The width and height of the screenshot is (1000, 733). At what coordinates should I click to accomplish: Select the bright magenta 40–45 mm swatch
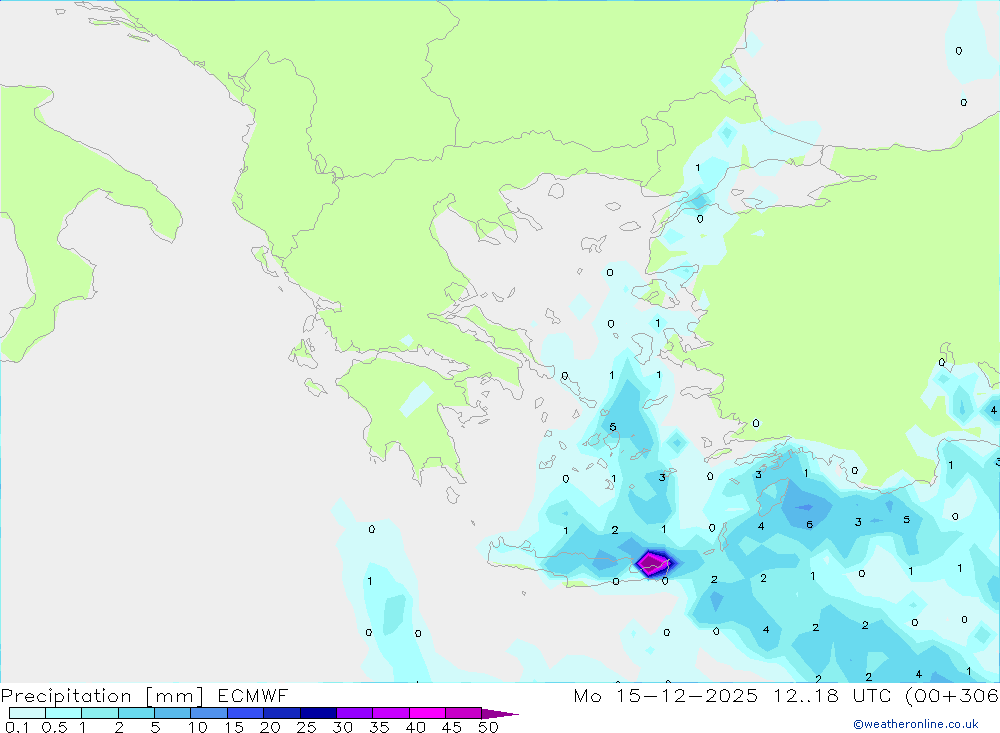tap(427, 713)
